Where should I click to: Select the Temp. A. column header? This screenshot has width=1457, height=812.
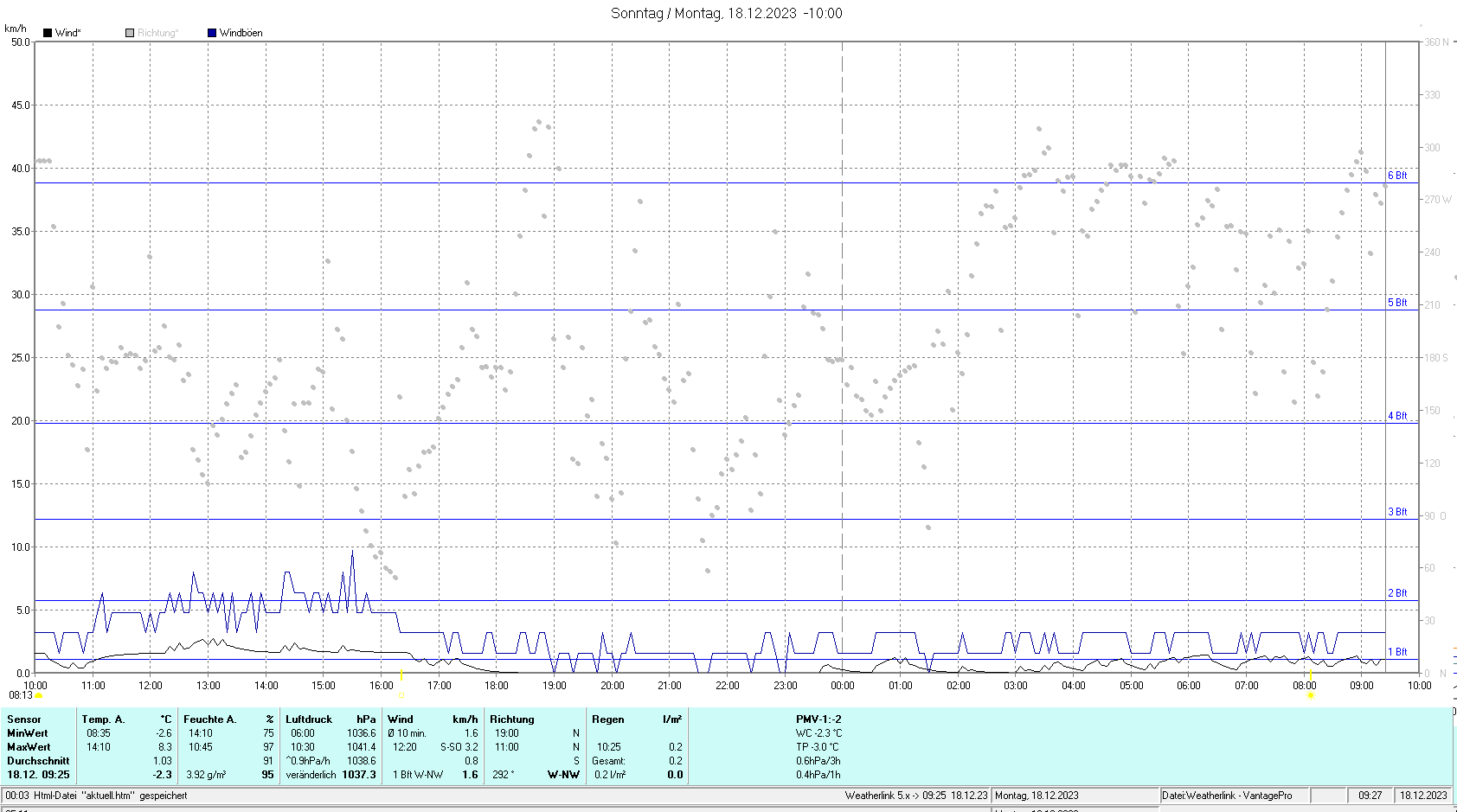(x=103, y=719)
